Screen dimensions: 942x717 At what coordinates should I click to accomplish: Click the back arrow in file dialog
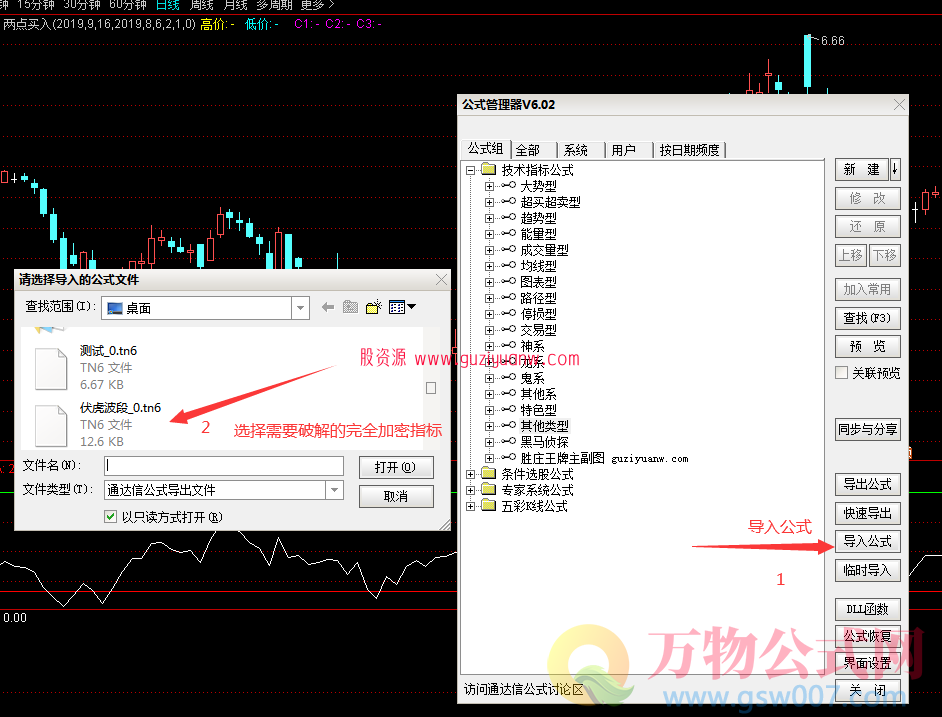pos(328,308)
